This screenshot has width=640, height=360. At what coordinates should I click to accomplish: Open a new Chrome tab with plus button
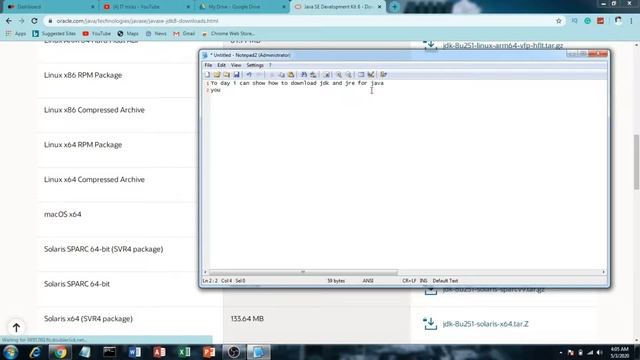[394, 7]
